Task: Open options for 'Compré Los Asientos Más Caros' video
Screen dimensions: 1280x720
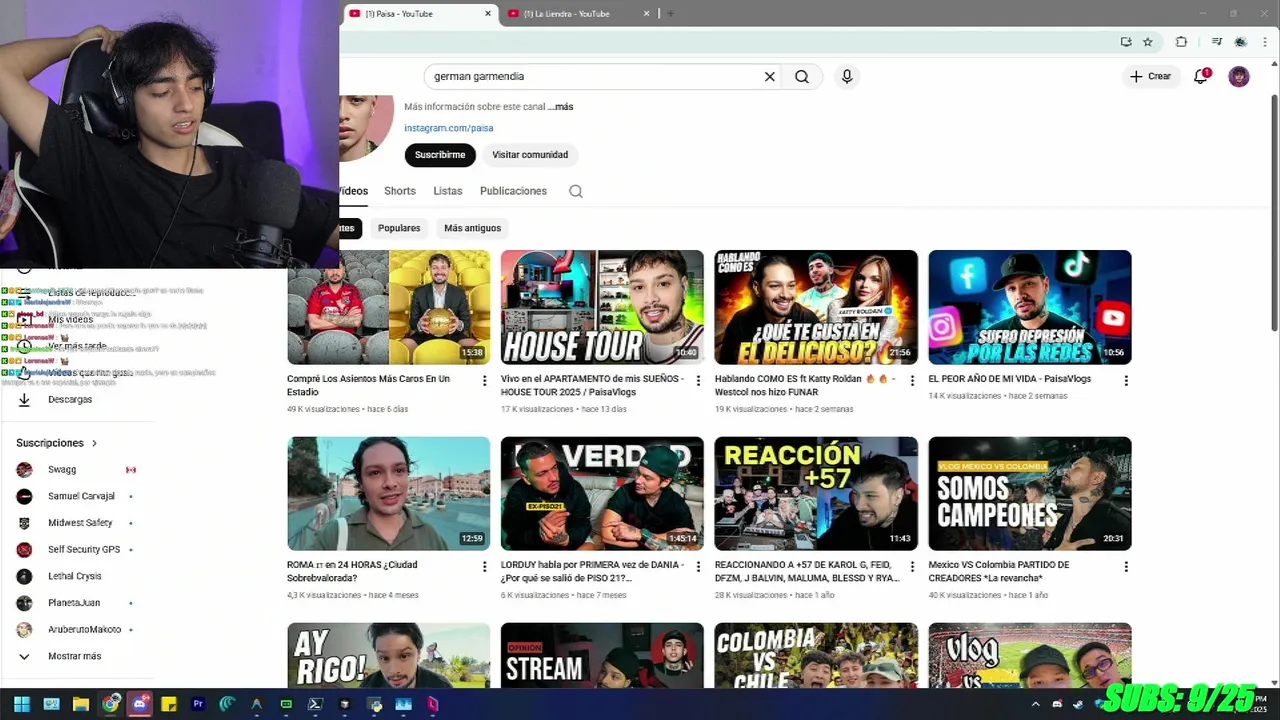Action: pos(485,381)
